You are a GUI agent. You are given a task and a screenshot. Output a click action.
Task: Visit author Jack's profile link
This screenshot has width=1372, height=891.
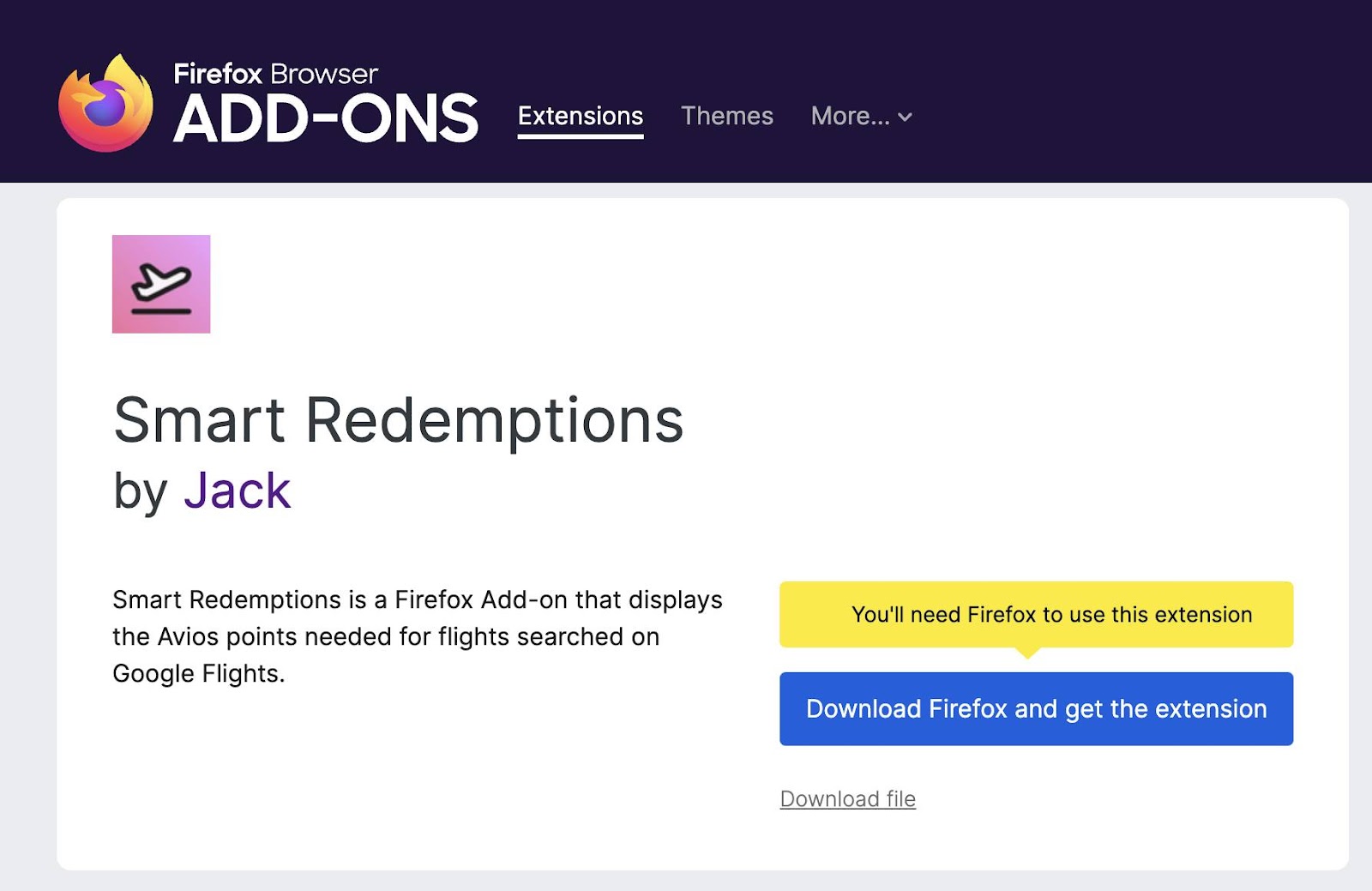click(x=238, y=491)
